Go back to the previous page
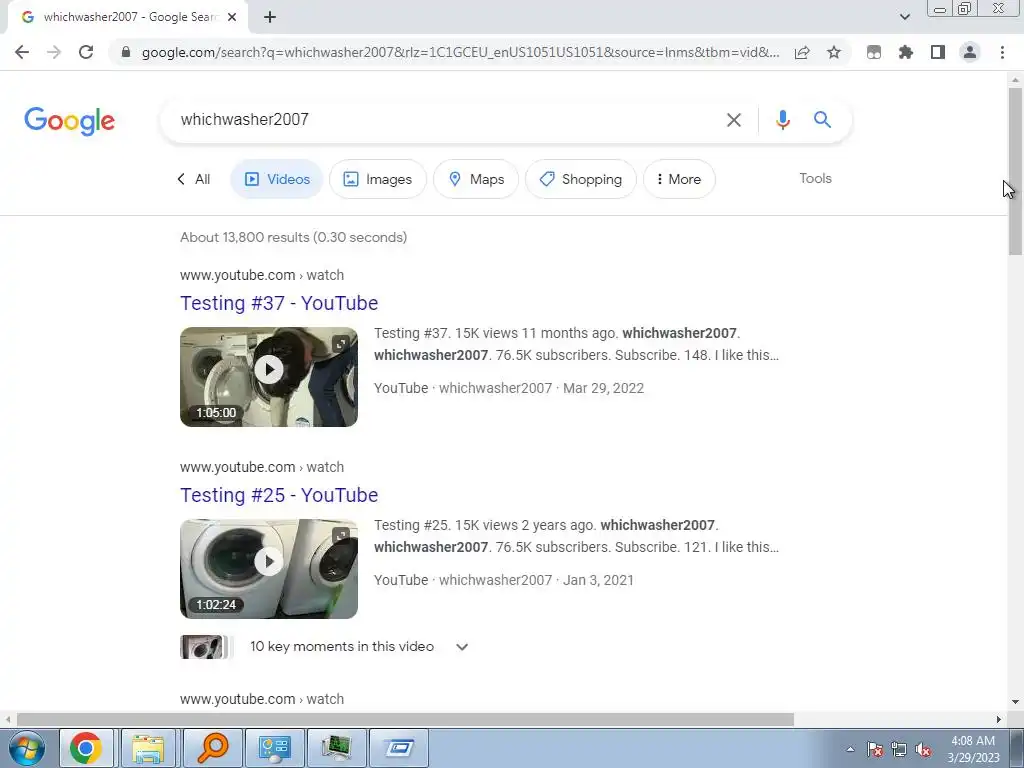This screenshot has width=1024, height=768. point(22,52)
